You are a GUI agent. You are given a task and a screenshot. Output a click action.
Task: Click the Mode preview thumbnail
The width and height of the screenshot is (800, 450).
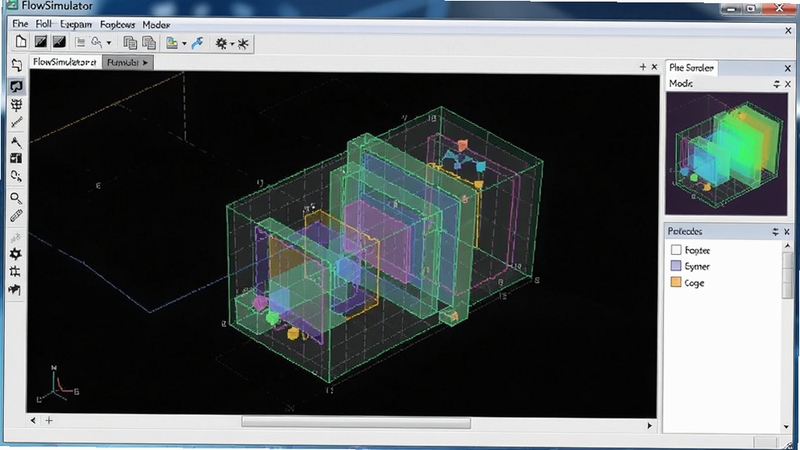(727, 153)
